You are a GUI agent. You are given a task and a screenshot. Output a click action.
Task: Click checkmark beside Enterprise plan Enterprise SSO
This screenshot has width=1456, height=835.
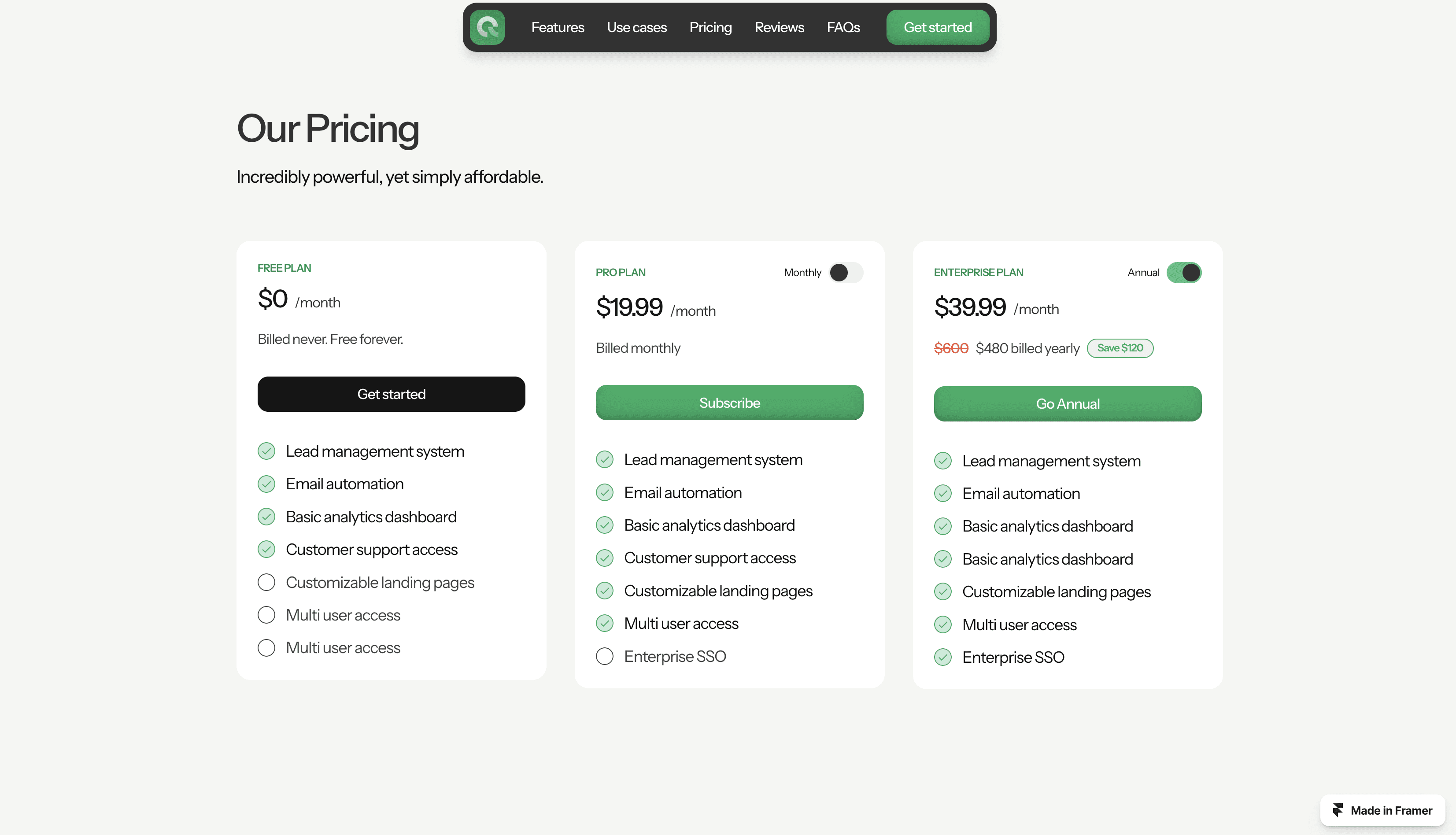(943, 657)
